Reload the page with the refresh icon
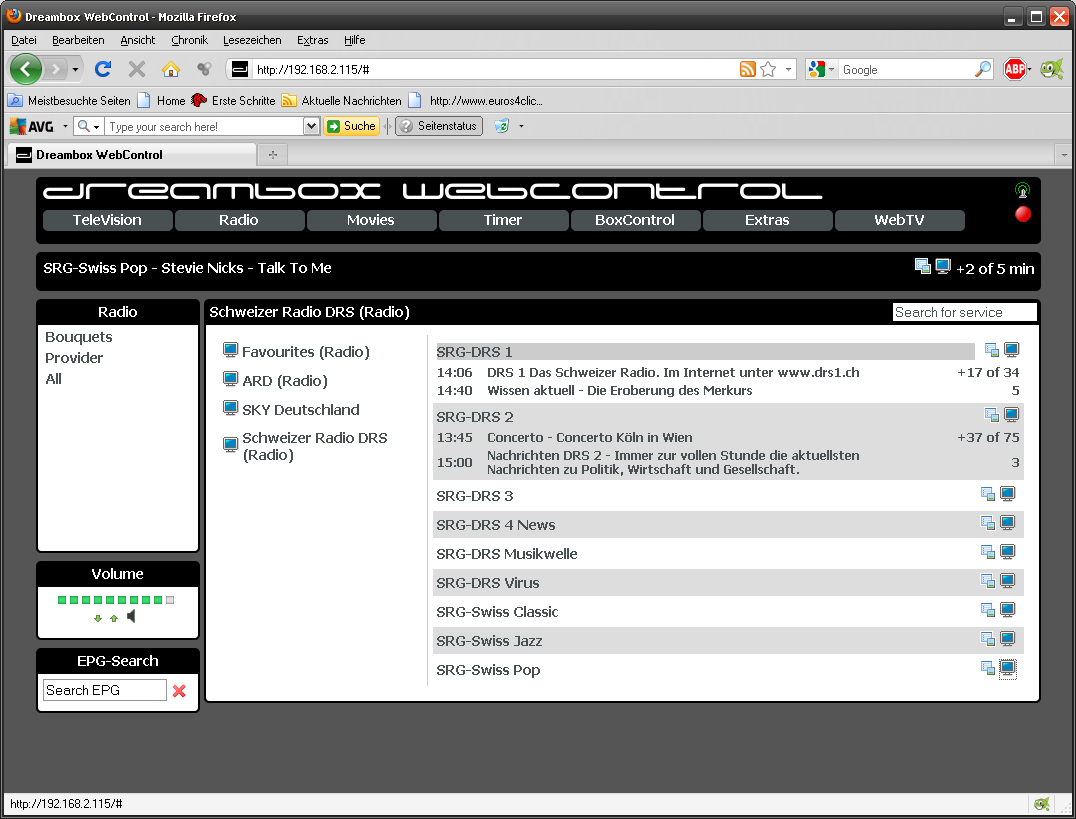Image resolution: width=1076 pixels, height=819 pixels. pyautogui.click(x=103, y=69)
